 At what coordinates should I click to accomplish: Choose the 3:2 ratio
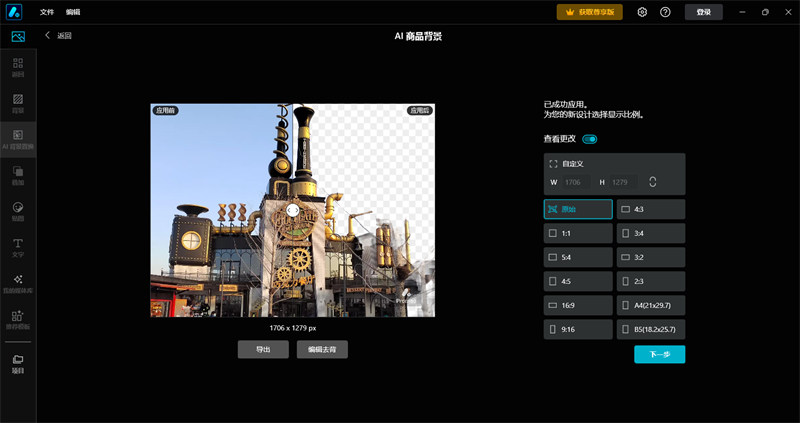[x=651, y=257]
